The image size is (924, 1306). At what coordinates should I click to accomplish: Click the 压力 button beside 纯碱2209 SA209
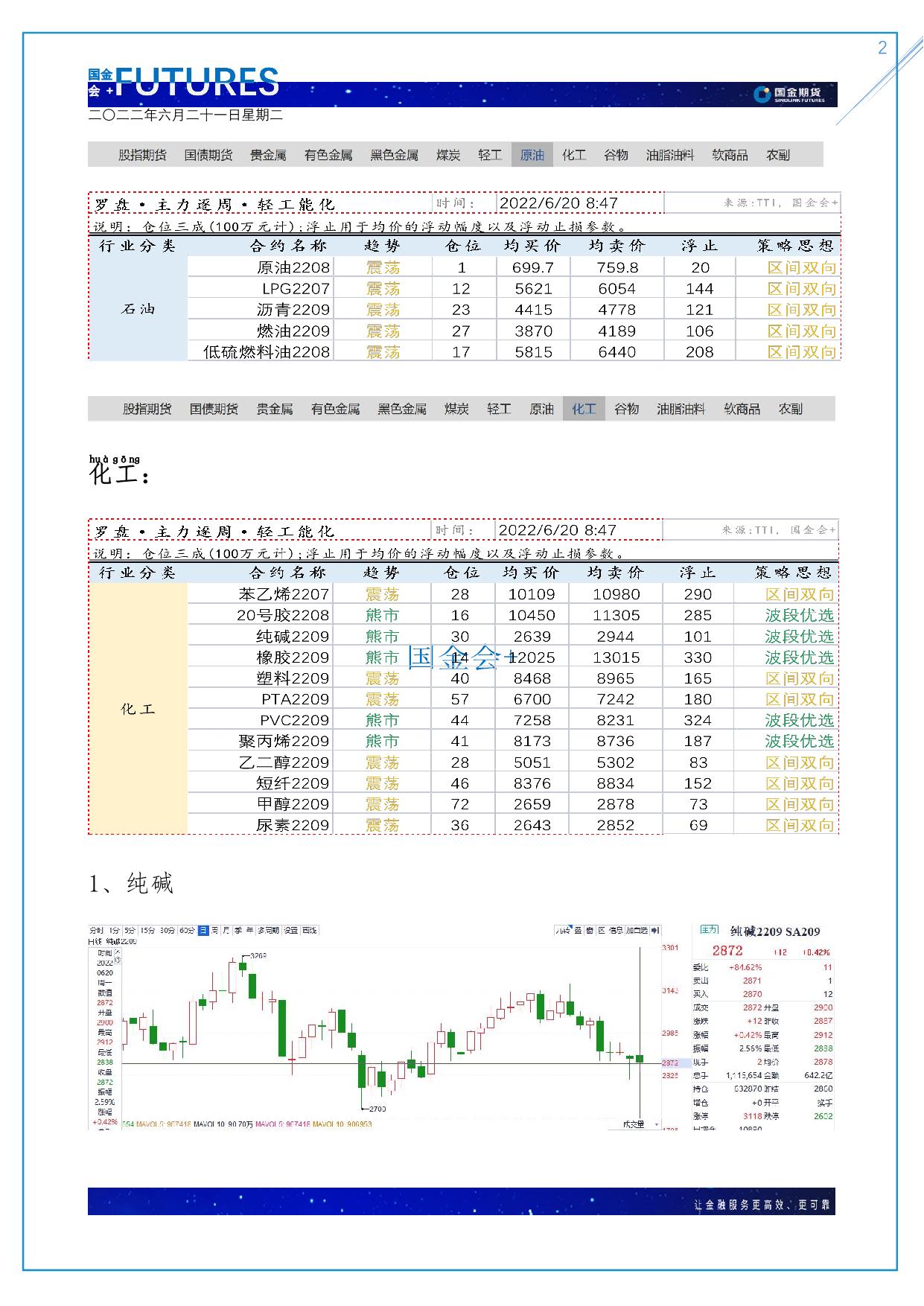click(710, 929)
